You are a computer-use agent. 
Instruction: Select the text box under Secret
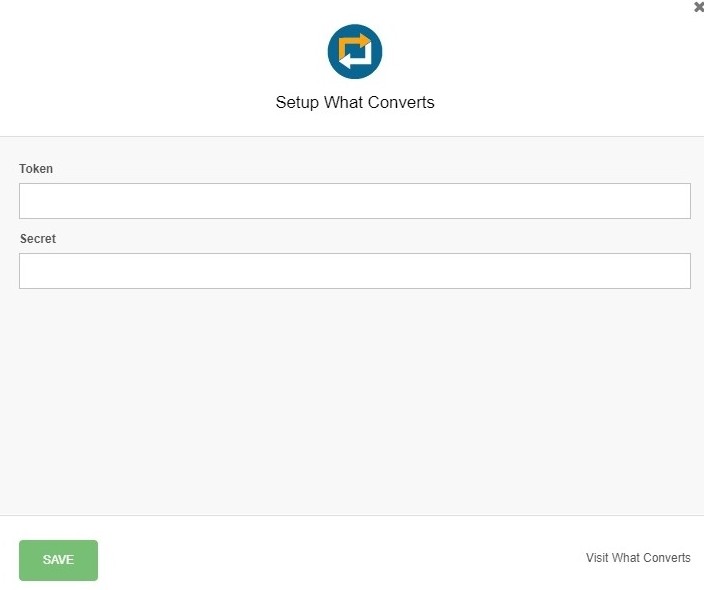click(x=355, y=271)
